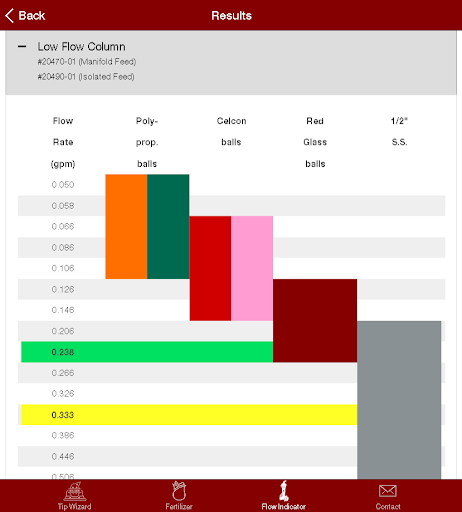Click the 0.326 flow rate value
The width and height of the screenshot is (462, 512).
click(63, 394)
